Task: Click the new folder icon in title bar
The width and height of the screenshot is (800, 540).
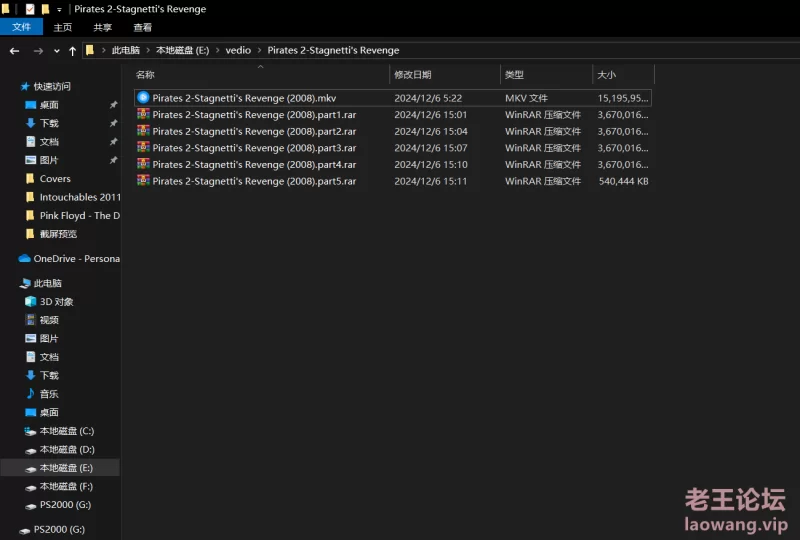Action: (x=45, y=9)
